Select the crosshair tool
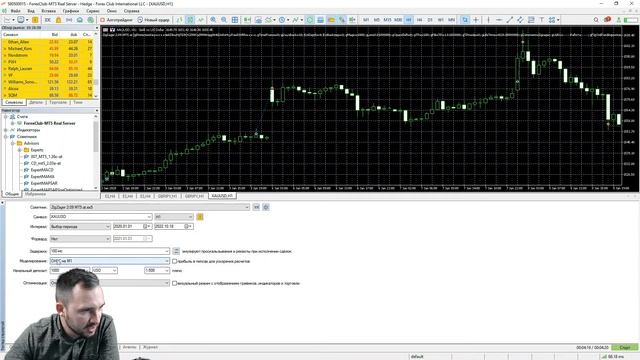The image size is (640, 360). coord(476,20)
